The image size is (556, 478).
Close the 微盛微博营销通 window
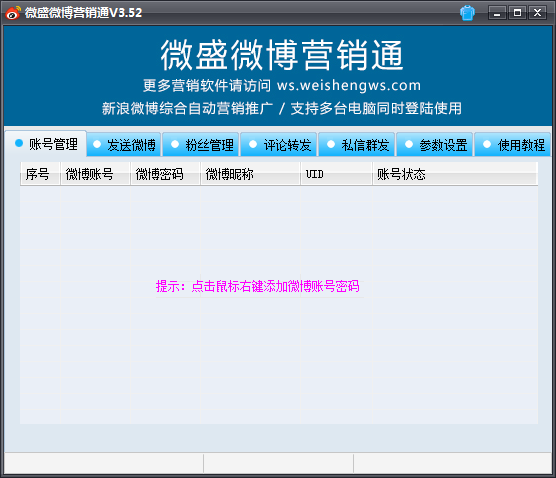pyautogui.click(x=538, y=13)
